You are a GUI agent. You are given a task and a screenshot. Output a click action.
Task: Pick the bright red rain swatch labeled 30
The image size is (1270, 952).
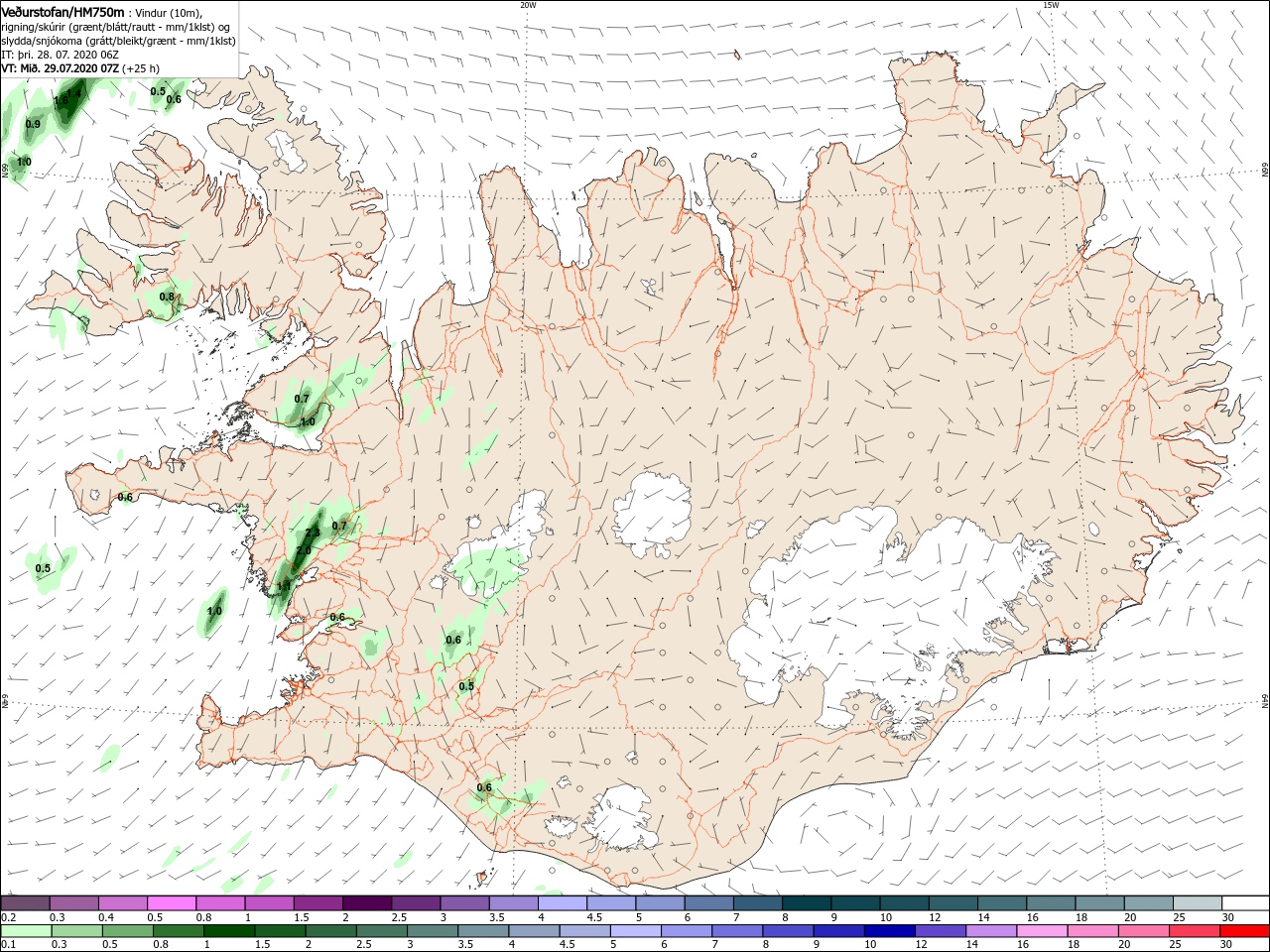pyautogui.click(x=1244, y=931)
